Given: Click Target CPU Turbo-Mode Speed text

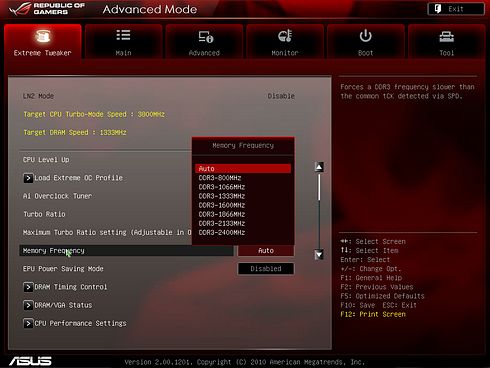Looking at the screenshot, I should click(x=94, y=114).
